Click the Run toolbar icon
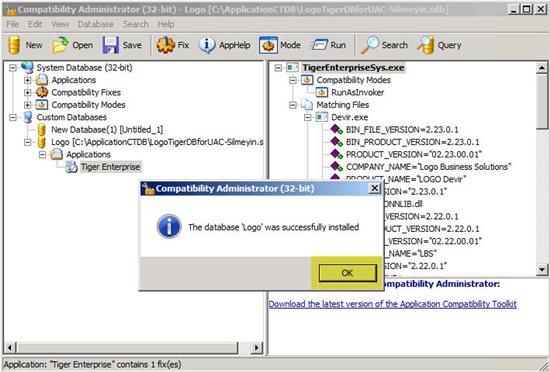The image size is (550, 372). pos(319,45)
